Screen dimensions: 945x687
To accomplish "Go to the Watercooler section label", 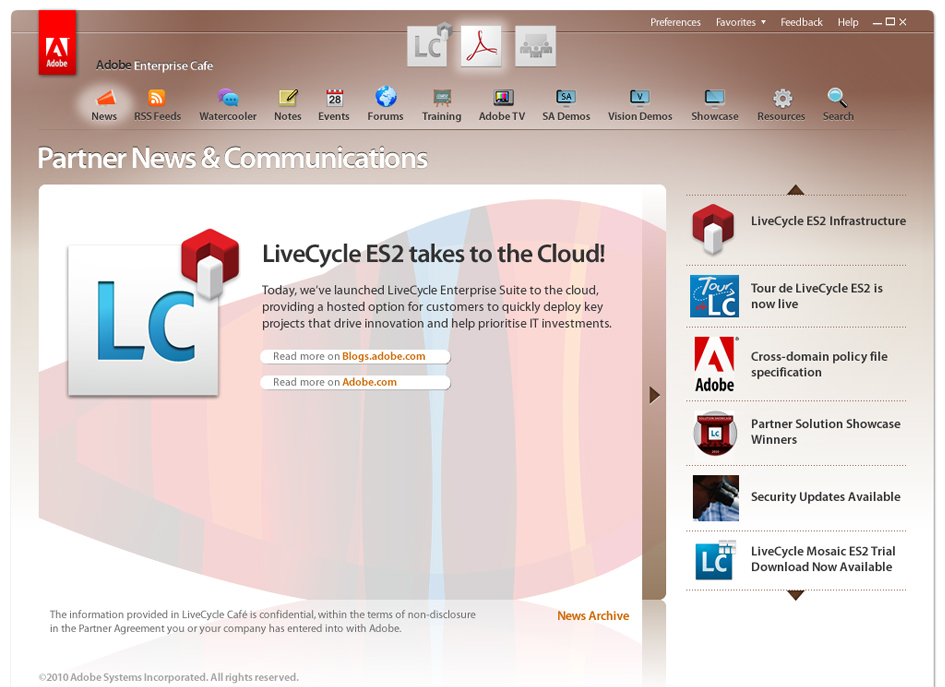I will pos(228,116).
